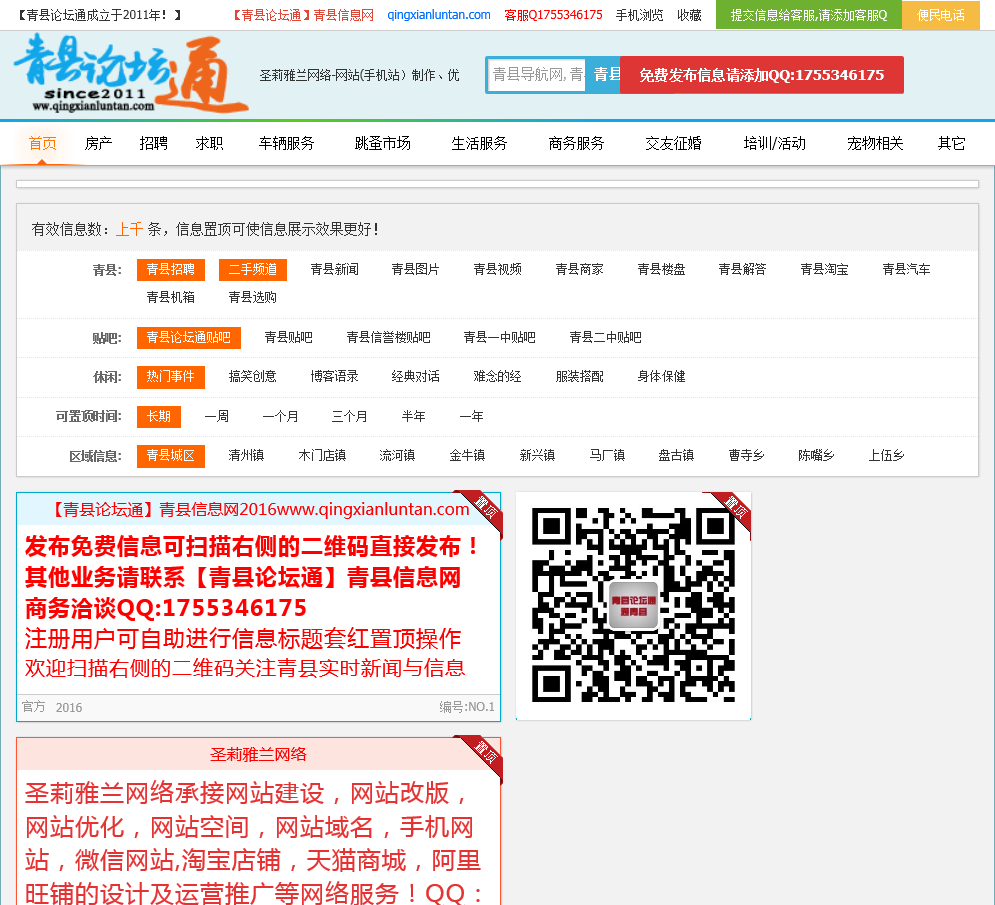Viewport: 995px width, 905px height.
Task: Open the 青县二中贴吧 link
Action: pyautogui.click(x=605, y=338)
